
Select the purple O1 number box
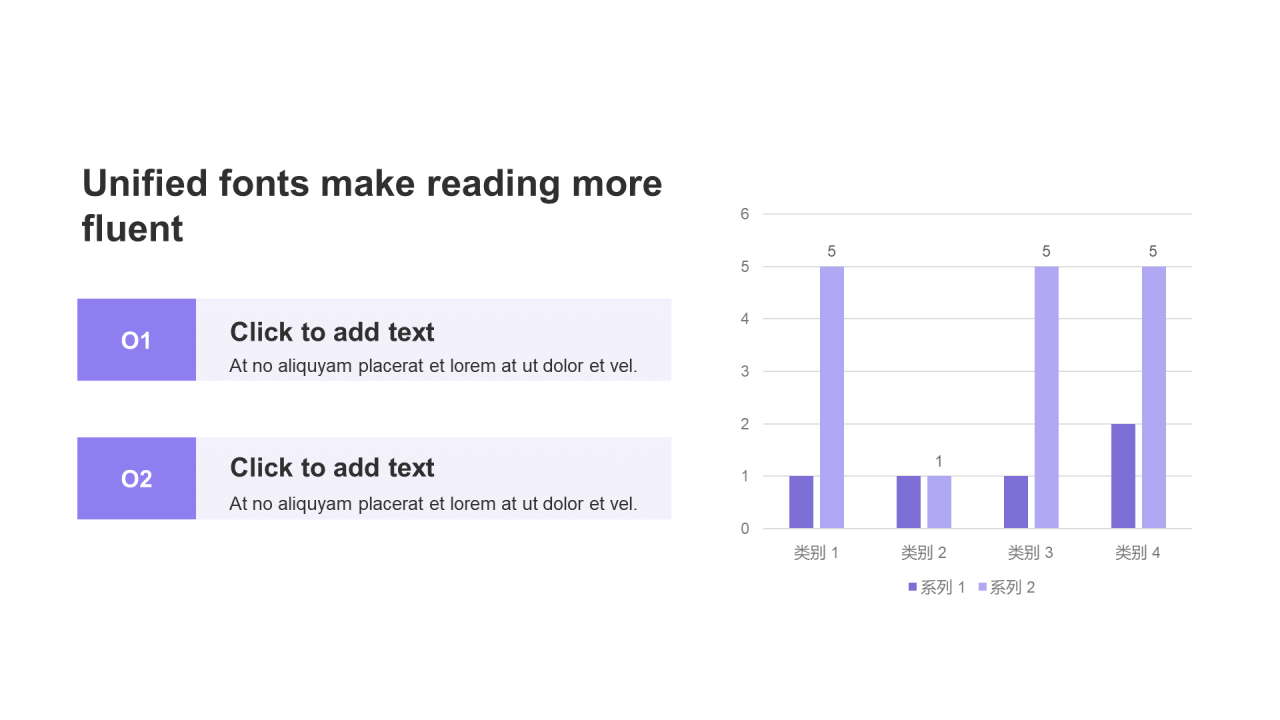(136, 340)
